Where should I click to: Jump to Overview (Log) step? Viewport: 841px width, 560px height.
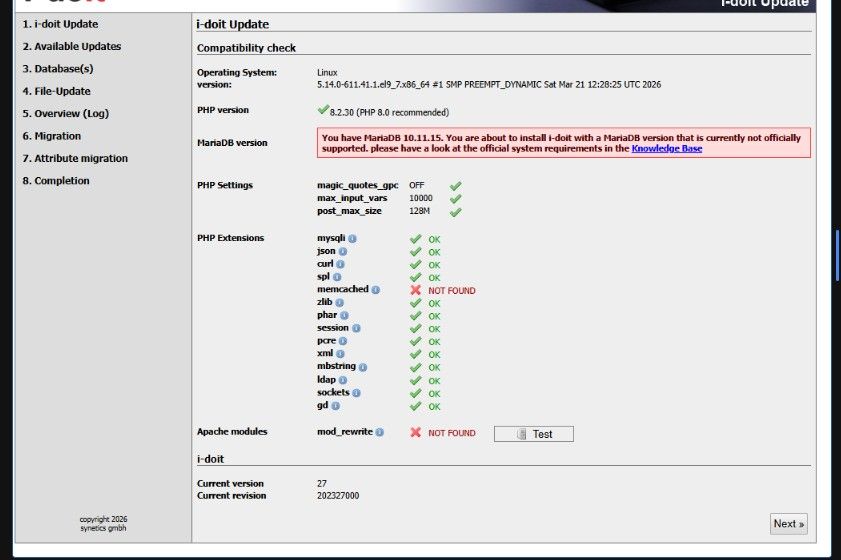tap(65, 114)
